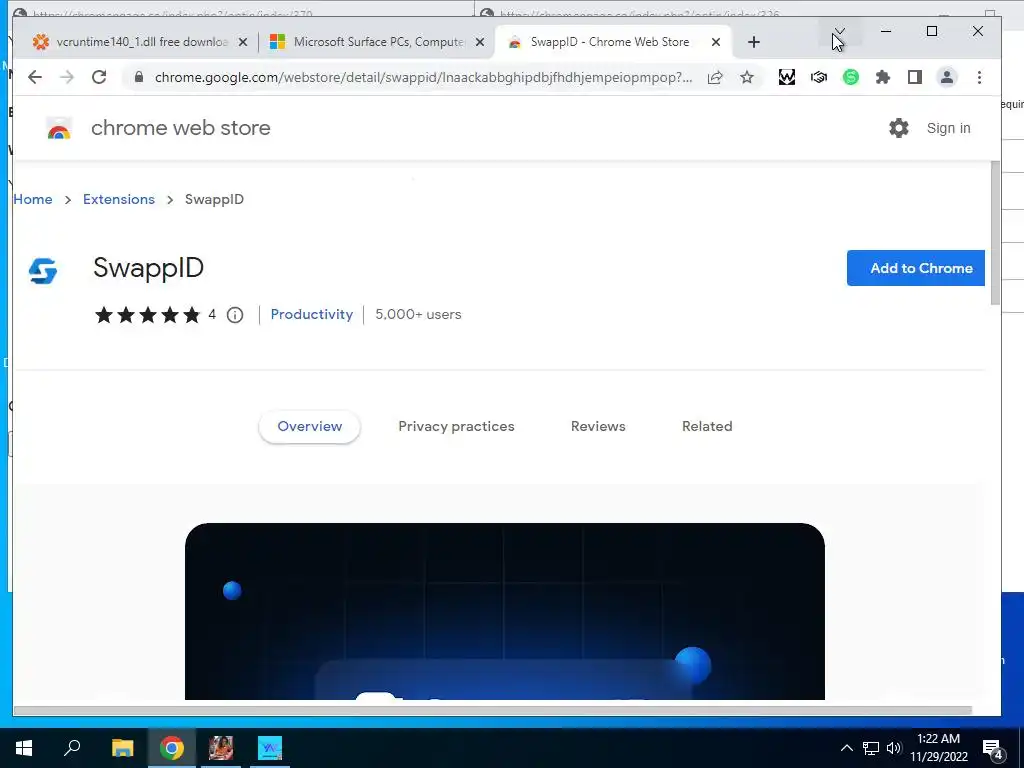This screenshot has width=1024, height=768.
Task: Click the SwappID extension logo
Action: pyautogui.click(x=43, y=270)
